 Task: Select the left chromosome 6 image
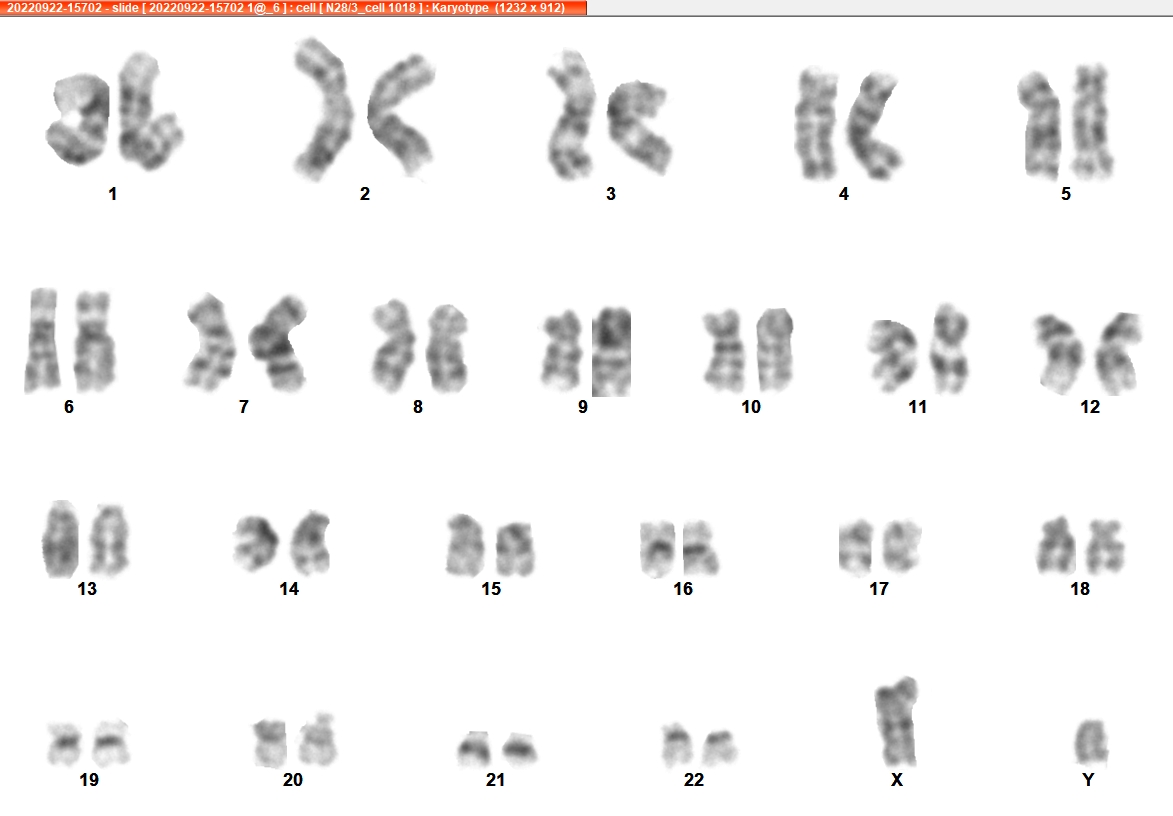click(43, 340)
